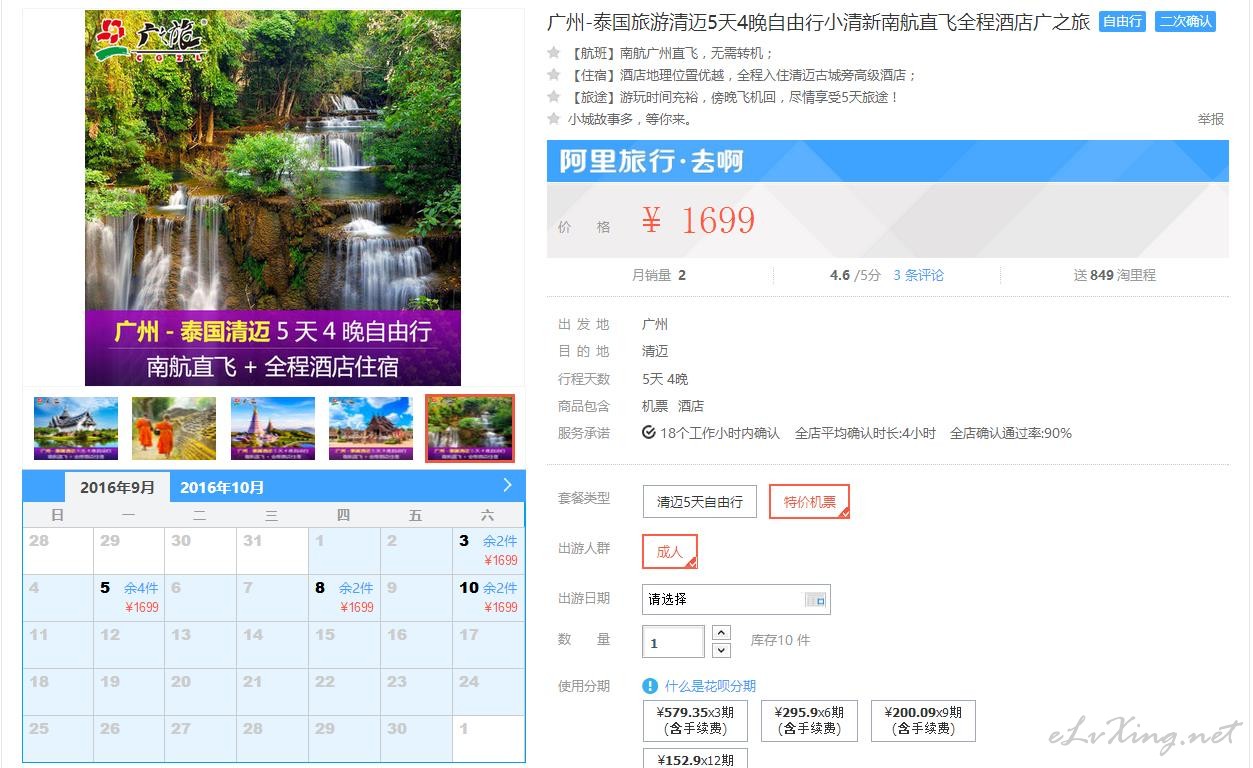Choose the ¥579.35x3期 installment plan

(x=695, y=720)
